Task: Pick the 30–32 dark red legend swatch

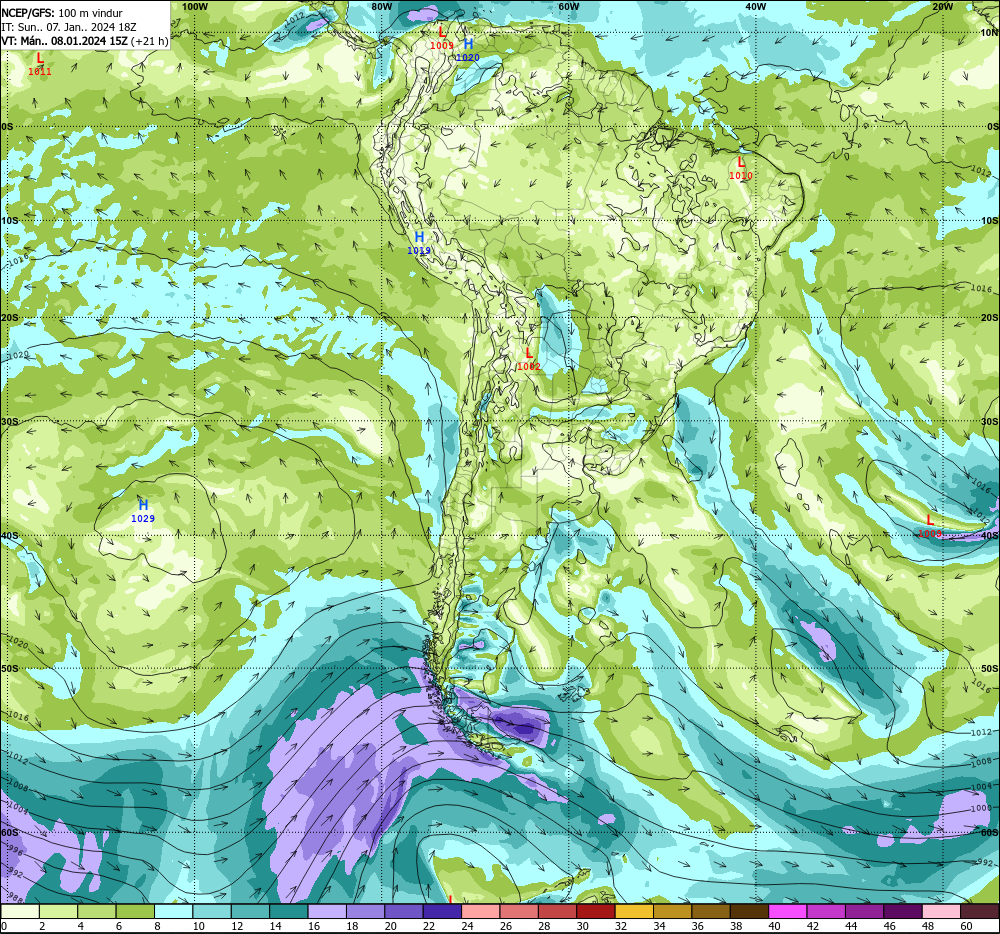Action: 596,912
